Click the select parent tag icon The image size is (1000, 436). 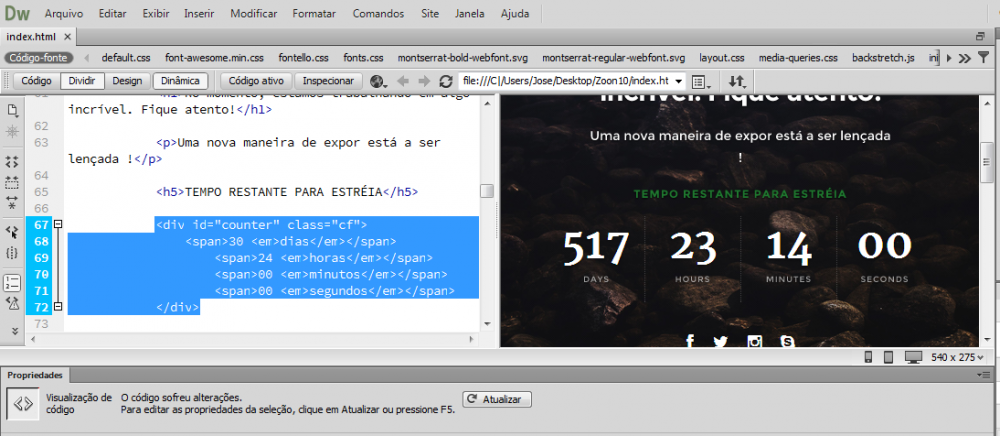(x=12, y=231)
